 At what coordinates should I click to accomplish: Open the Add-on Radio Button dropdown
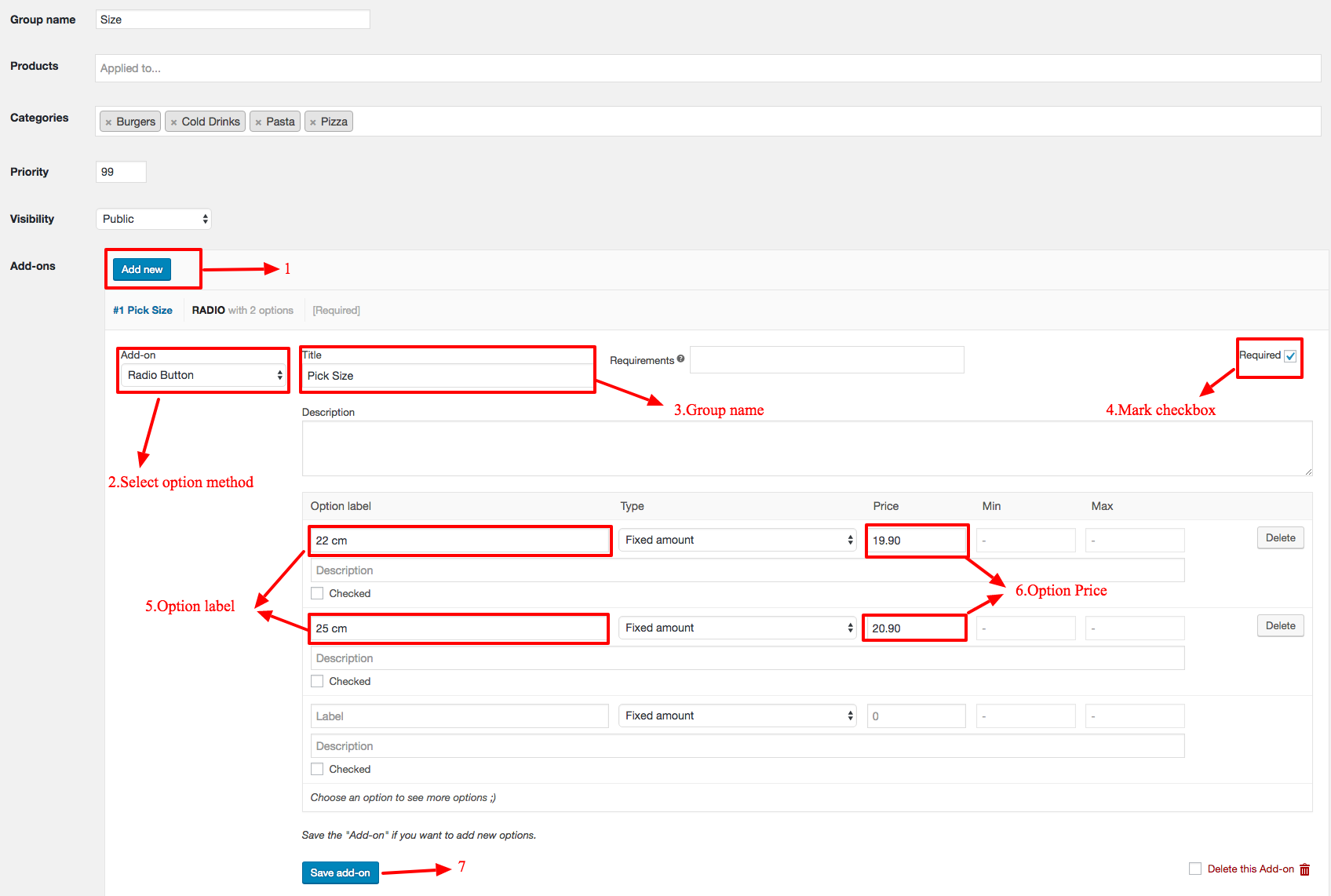click(x=204, y=375)
